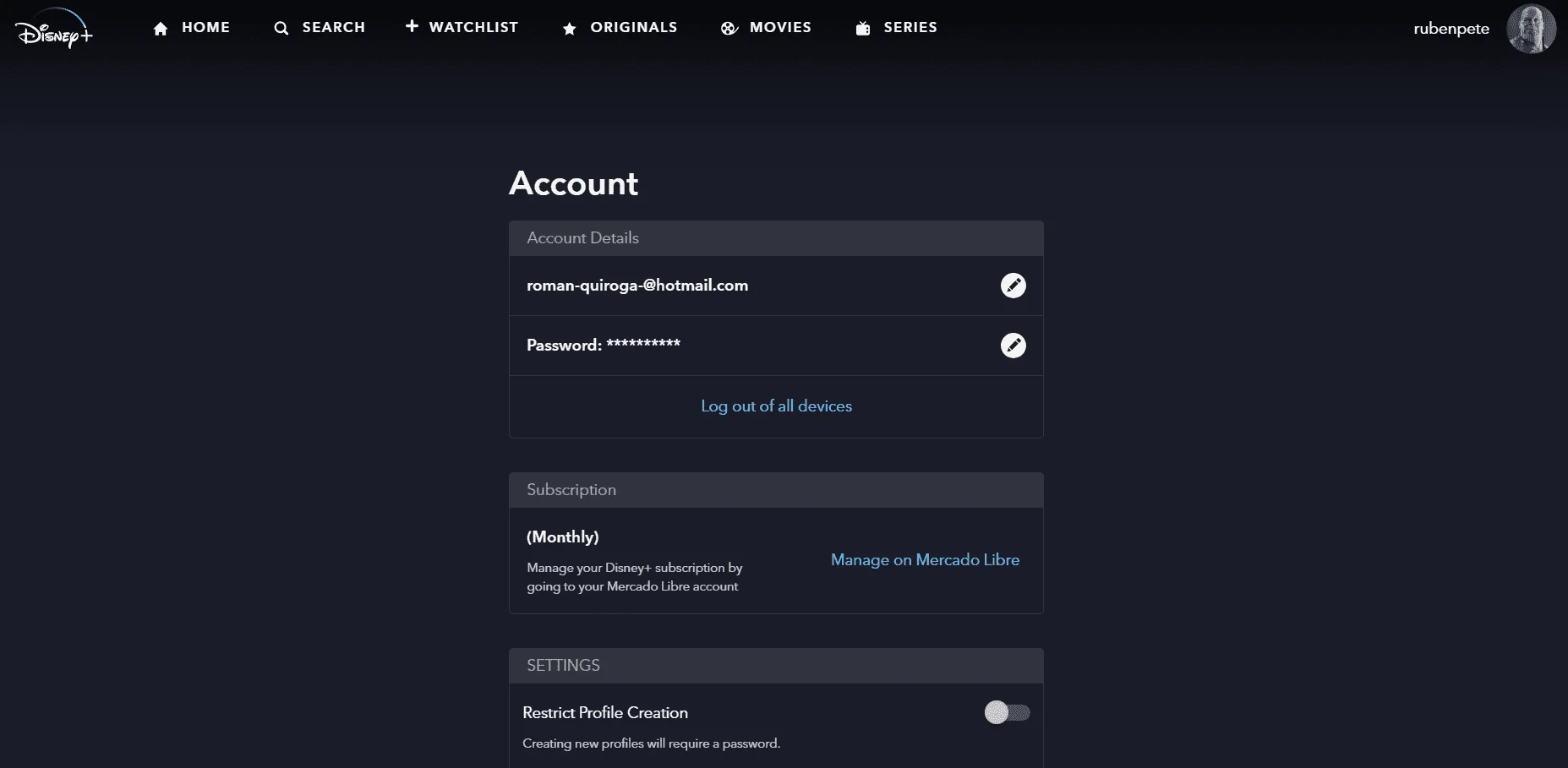Go to the MOVIES section
The width and height of the screenshot is (1568, 768).
pos(780,27)
